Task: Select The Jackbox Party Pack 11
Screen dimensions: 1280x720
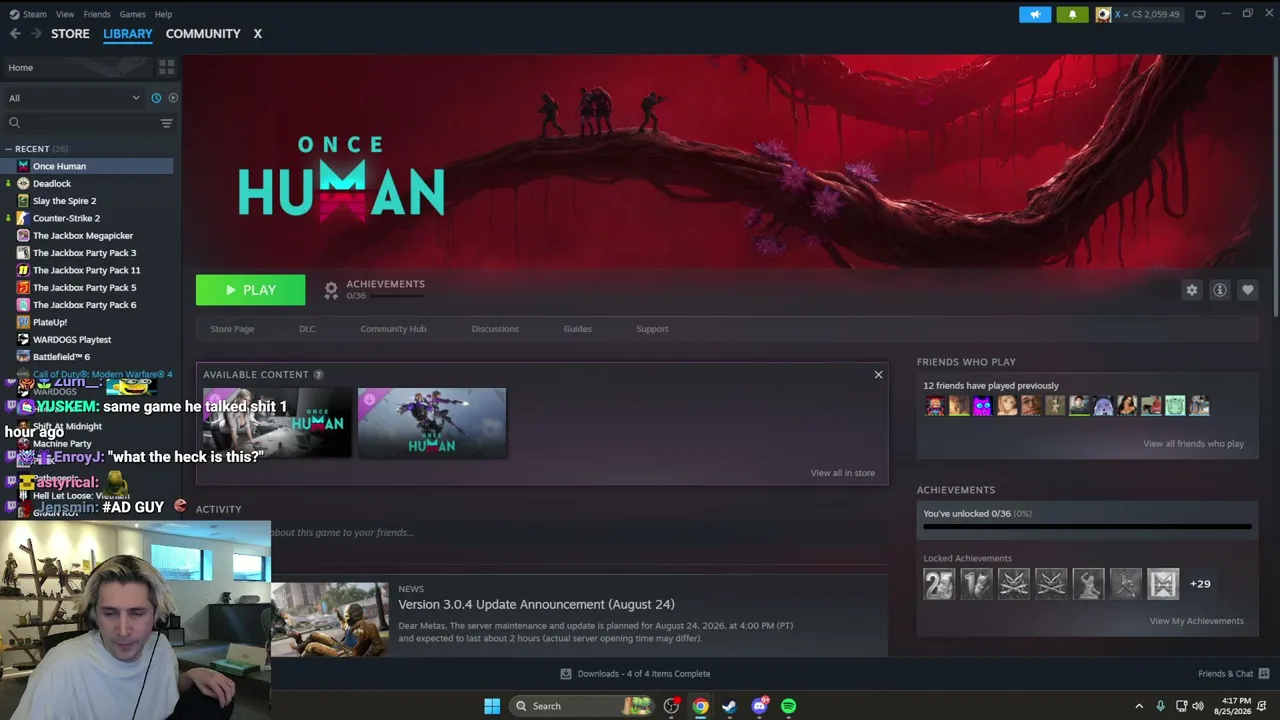Action: pyautogui.click(x=86, y=270)
